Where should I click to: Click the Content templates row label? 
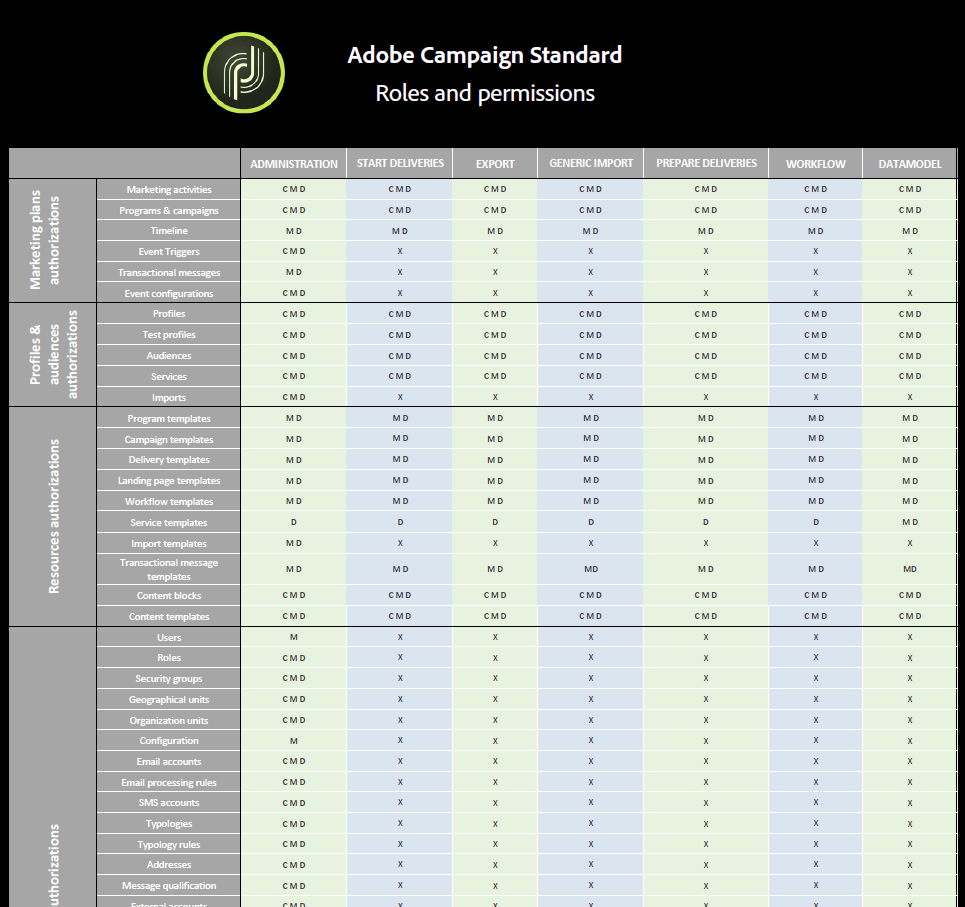[x=169, y=617]
